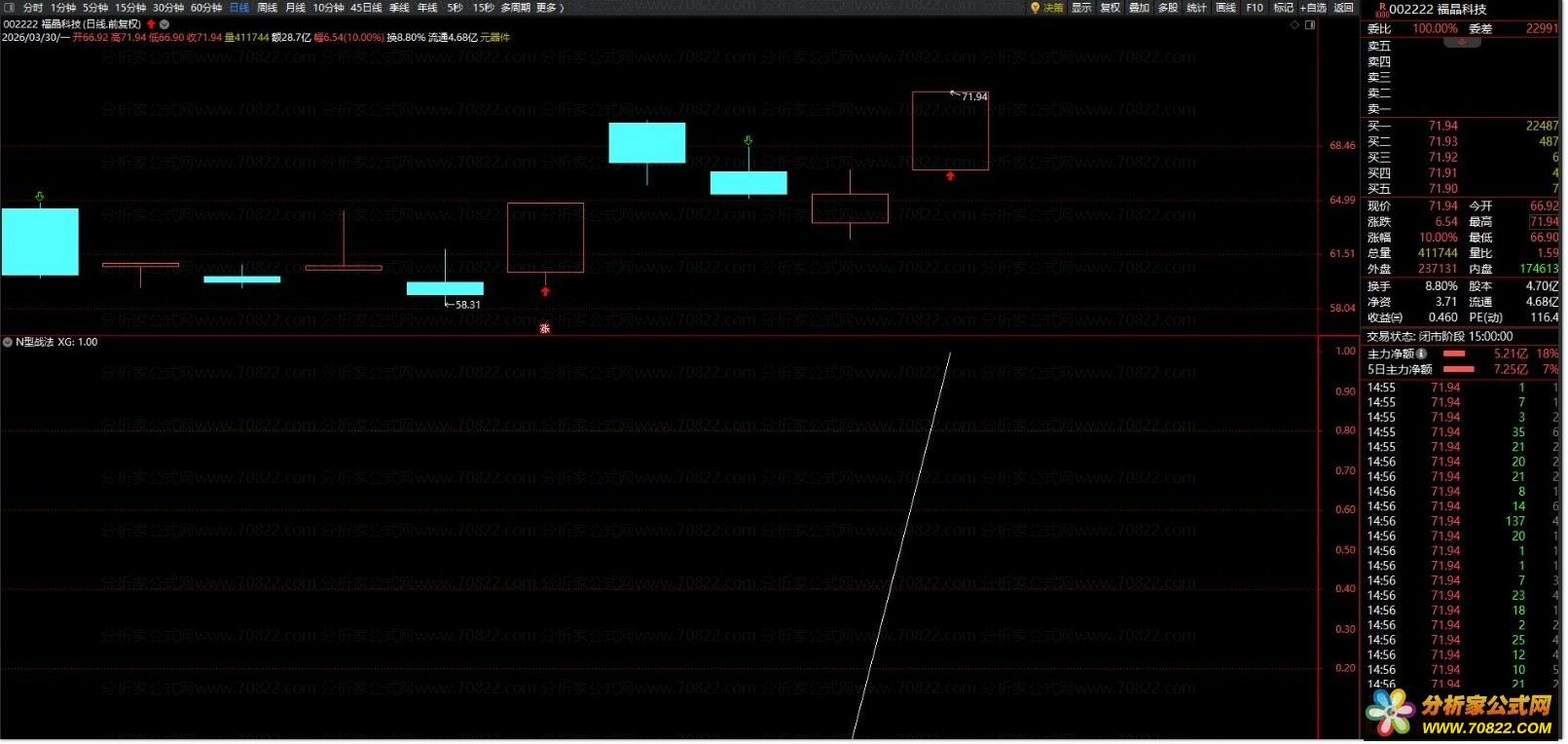
Task: Add stock with the +自选 button
Action: (x=1314, y=8)
